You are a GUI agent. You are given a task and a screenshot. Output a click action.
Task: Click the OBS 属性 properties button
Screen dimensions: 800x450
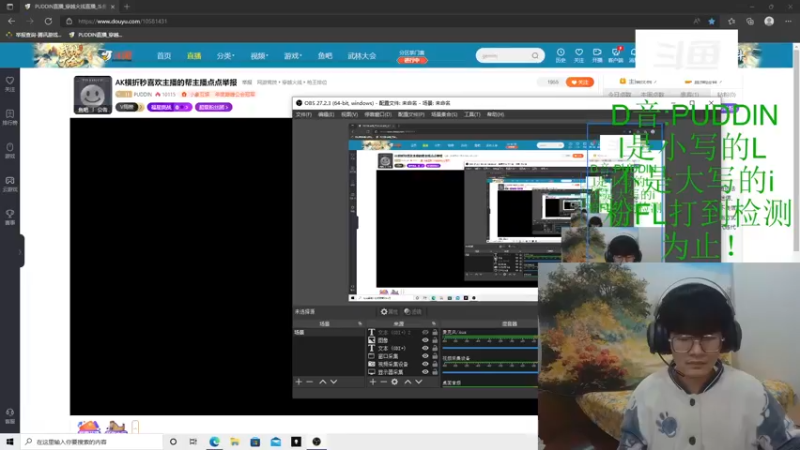[x=389, y=311]
